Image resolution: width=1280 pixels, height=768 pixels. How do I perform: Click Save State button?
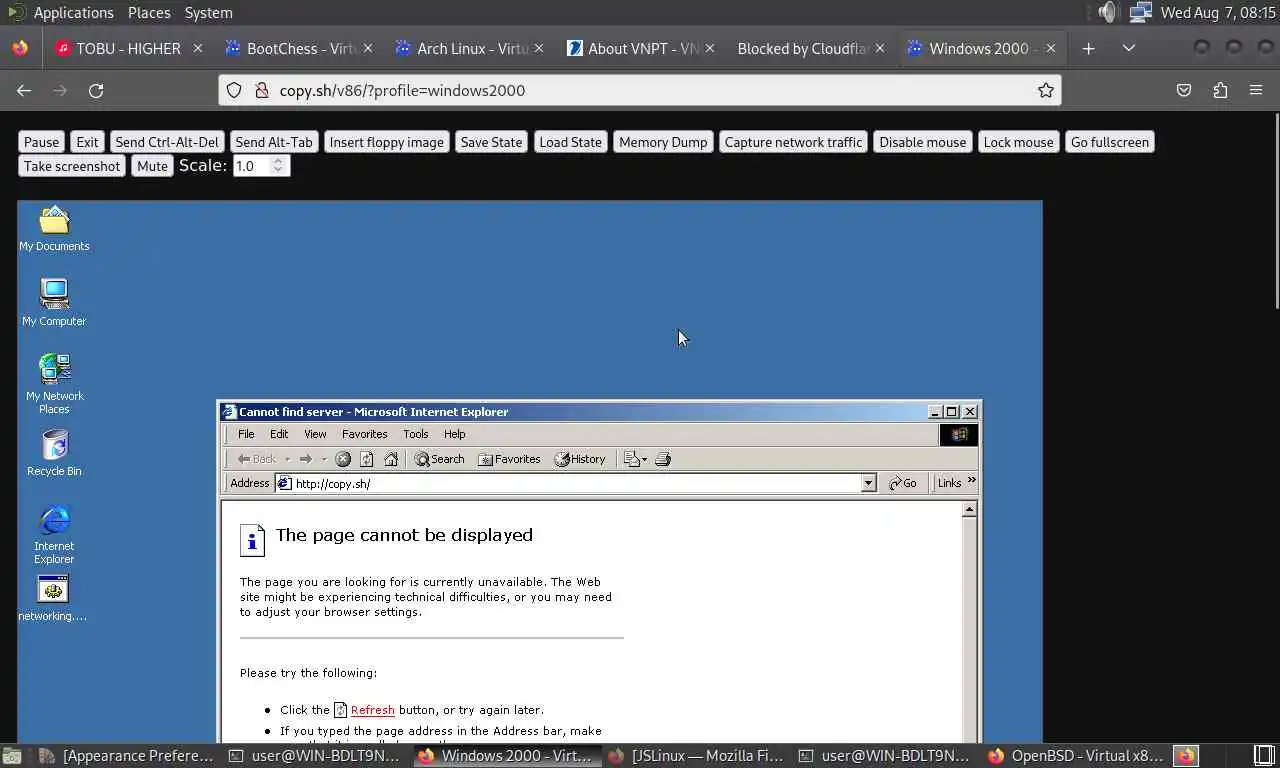tap(491, 142)
